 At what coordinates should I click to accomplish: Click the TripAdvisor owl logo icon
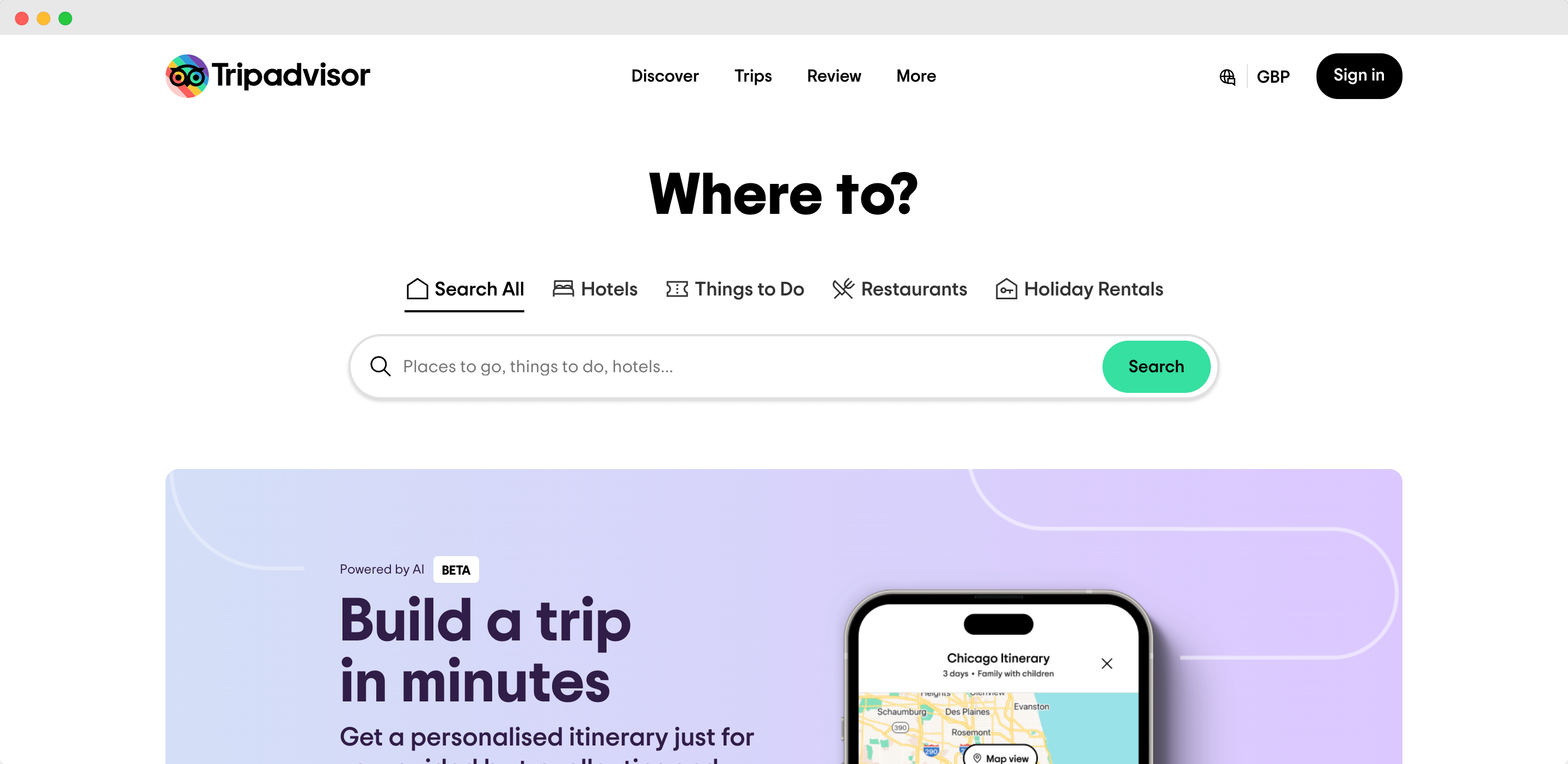[x=186, y=76]
